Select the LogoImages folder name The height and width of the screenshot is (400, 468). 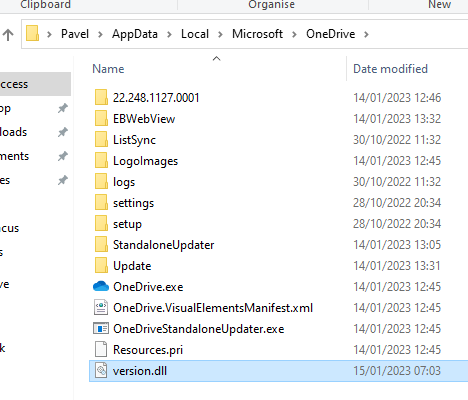coord(145,161)
